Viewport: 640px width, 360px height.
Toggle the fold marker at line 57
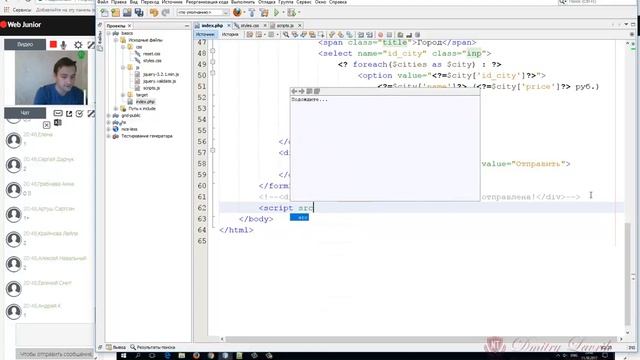213,151
